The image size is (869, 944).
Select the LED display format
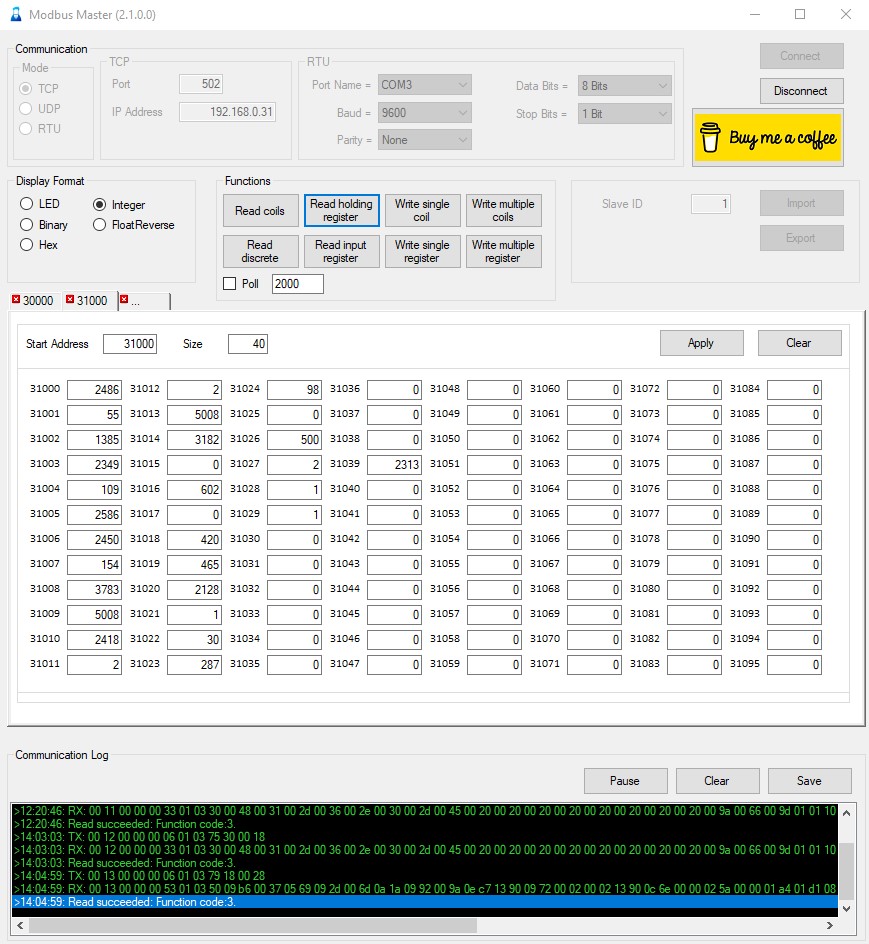click(x=27, y=204)
